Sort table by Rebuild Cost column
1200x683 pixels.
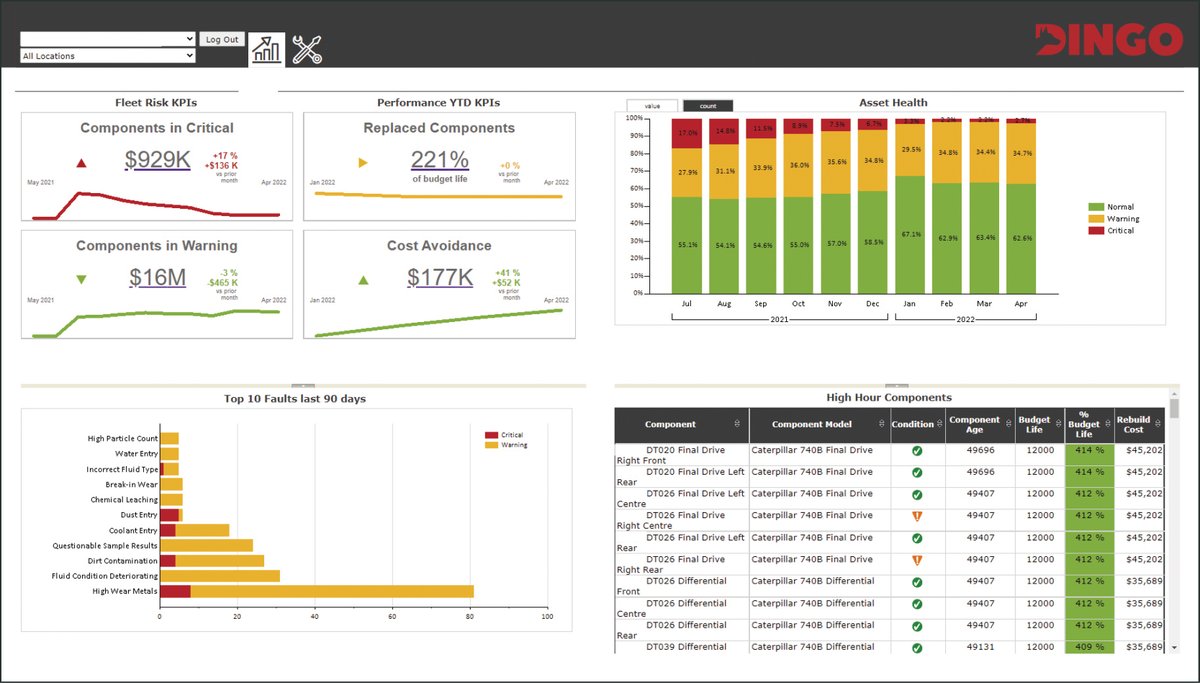1158,425
